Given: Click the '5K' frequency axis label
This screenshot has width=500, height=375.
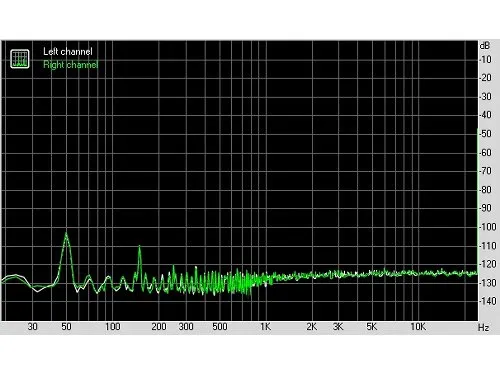Looking at the screenshot, I should 372,327.
